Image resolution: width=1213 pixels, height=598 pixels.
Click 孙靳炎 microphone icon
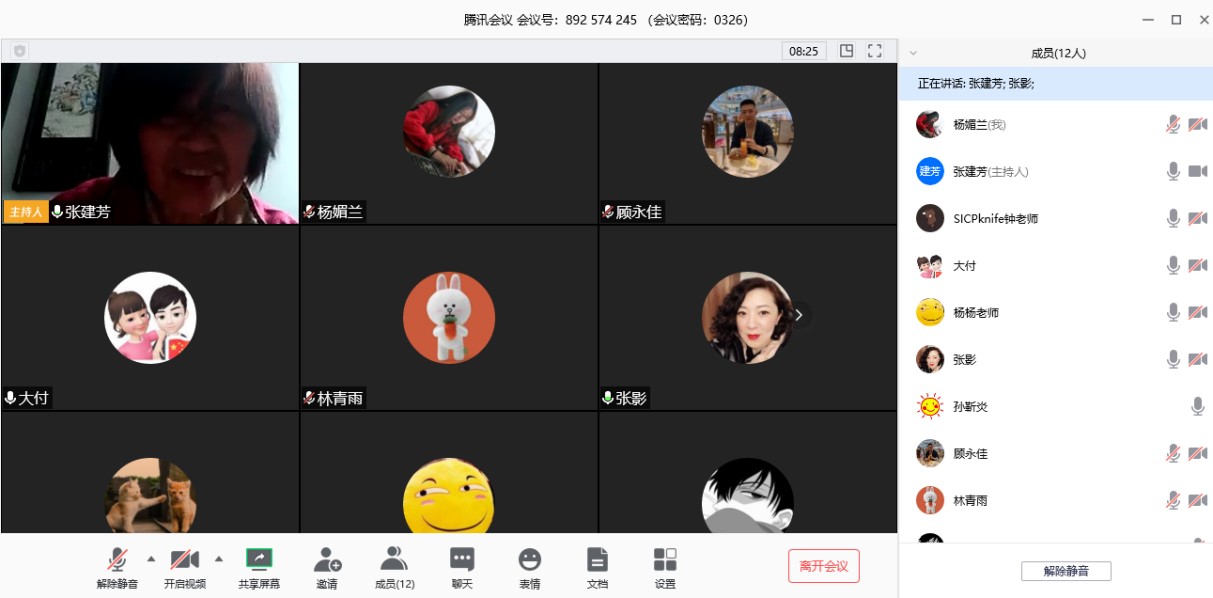[1198, 407]
